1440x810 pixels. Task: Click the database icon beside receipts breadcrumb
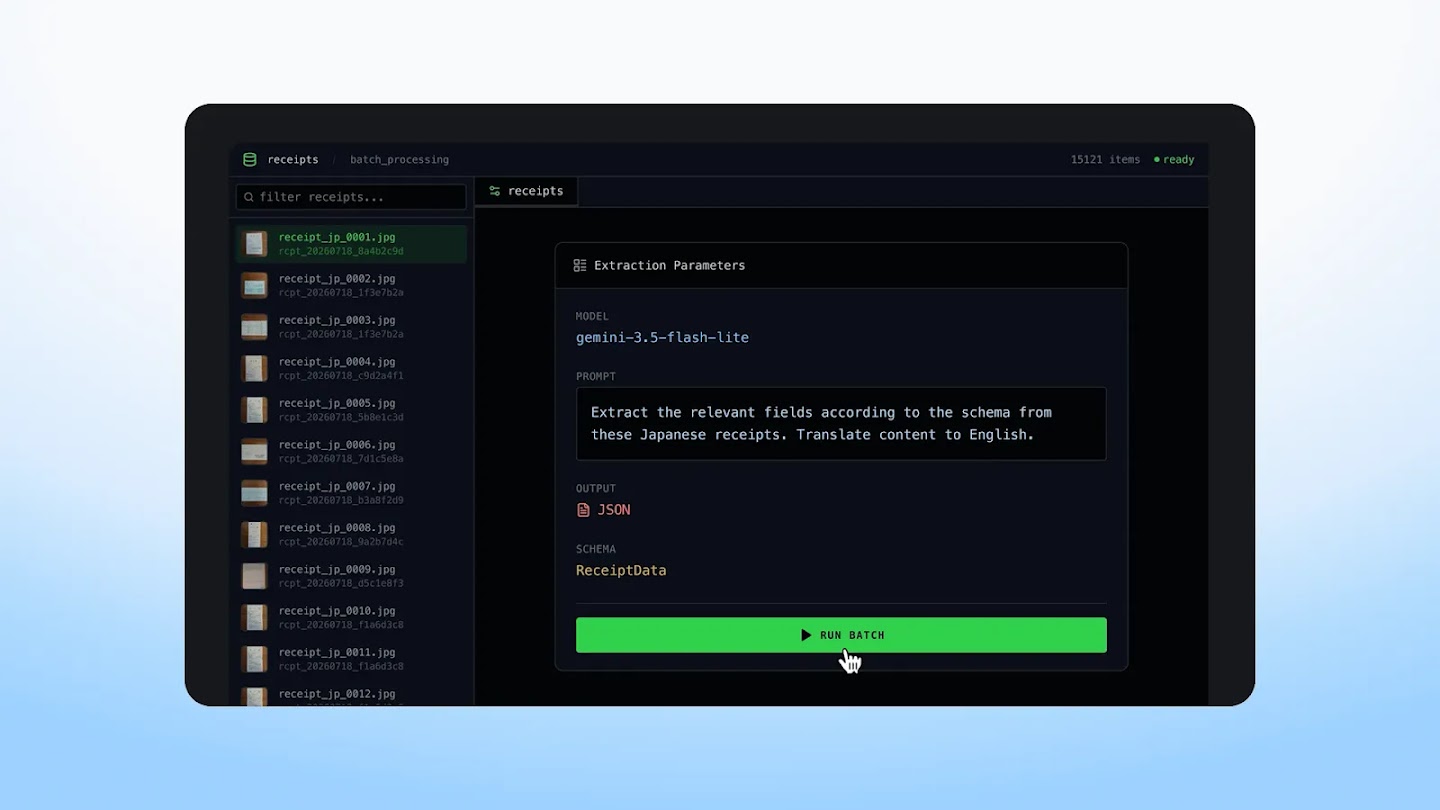tap(250, 159)
